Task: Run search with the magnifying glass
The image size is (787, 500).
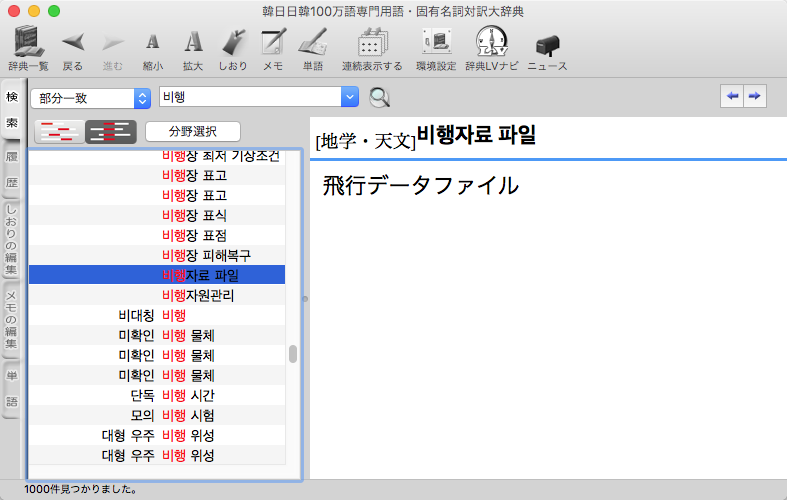Action: pos(379,97)
